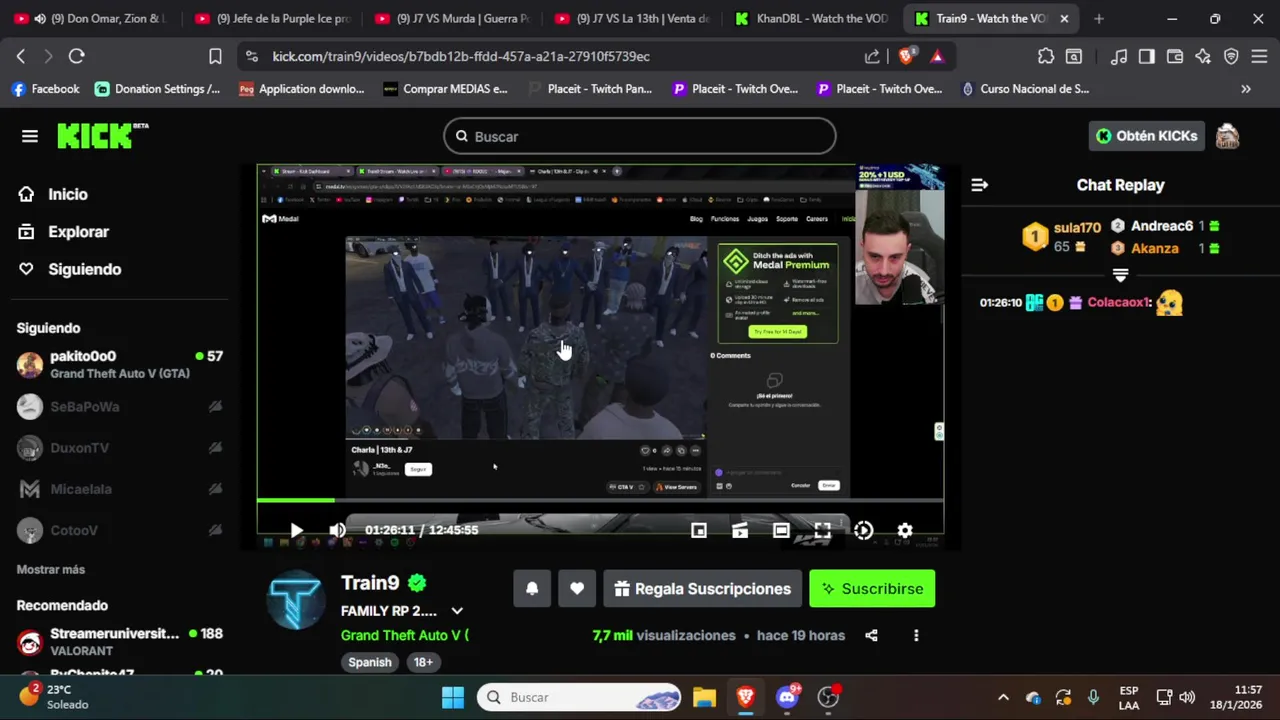Show hidden system tray icons
The image size is (1280, 720).
(1003, 697)
